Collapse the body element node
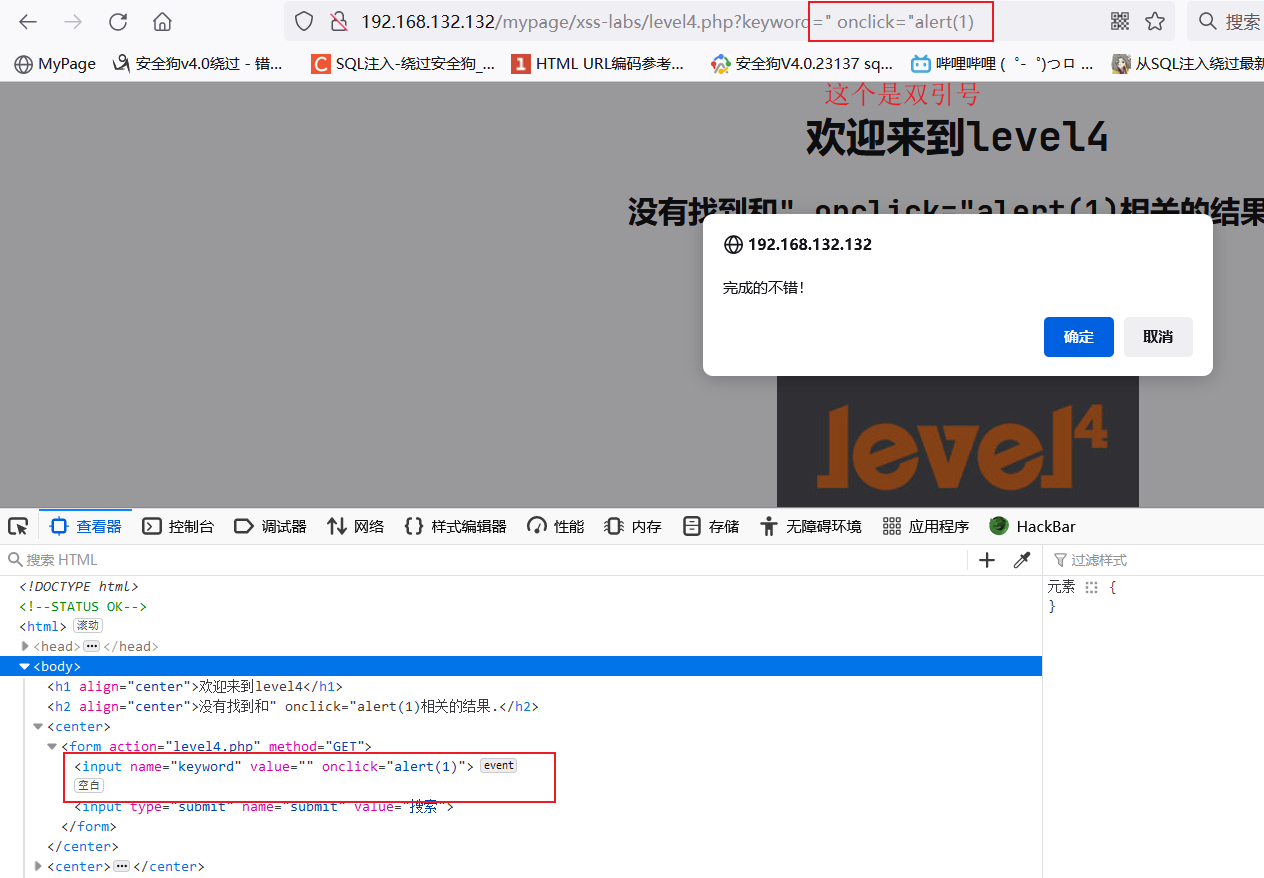The height and width of the screenshot is (878, 1264). [x=23, y=666]
